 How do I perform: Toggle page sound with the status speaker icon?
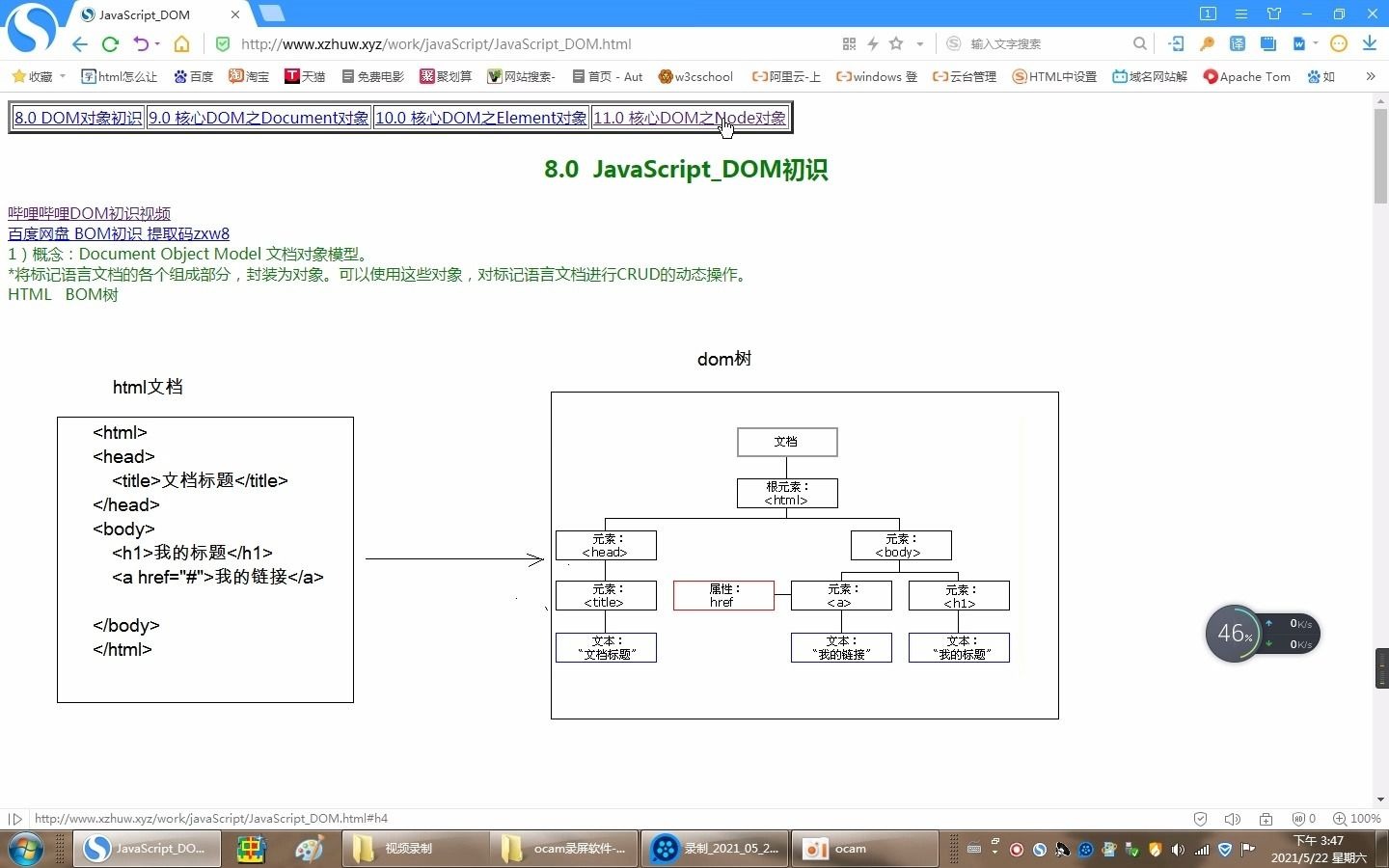1233,819
